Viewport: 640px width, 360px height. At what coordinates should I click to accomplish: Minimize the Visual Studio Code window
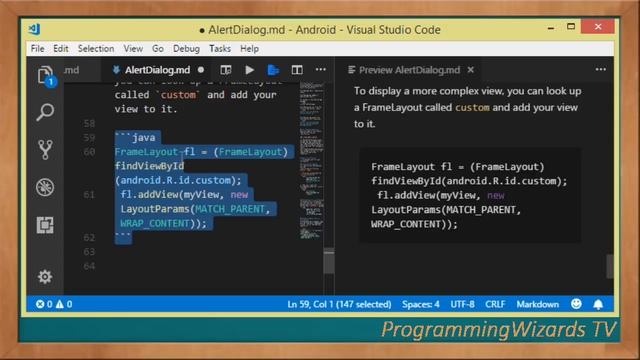point(551,29)
